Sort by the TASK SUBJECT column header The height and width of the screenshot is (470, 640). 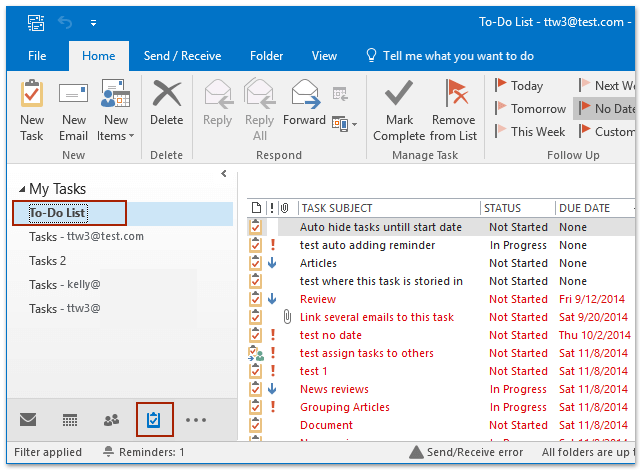[x=337, y=208]
